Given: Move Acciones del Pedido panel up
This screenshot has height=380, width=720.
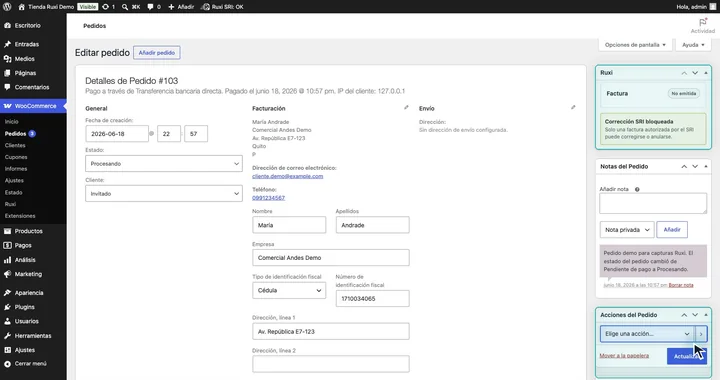Looking at the screenshot, I should (x=684, y=315).
